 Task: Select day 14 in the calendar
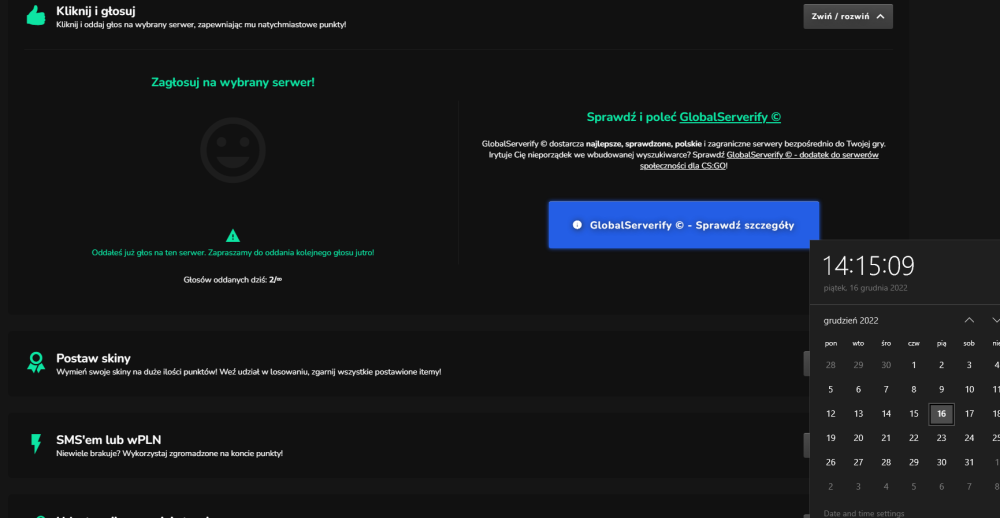tap(886, 414)
